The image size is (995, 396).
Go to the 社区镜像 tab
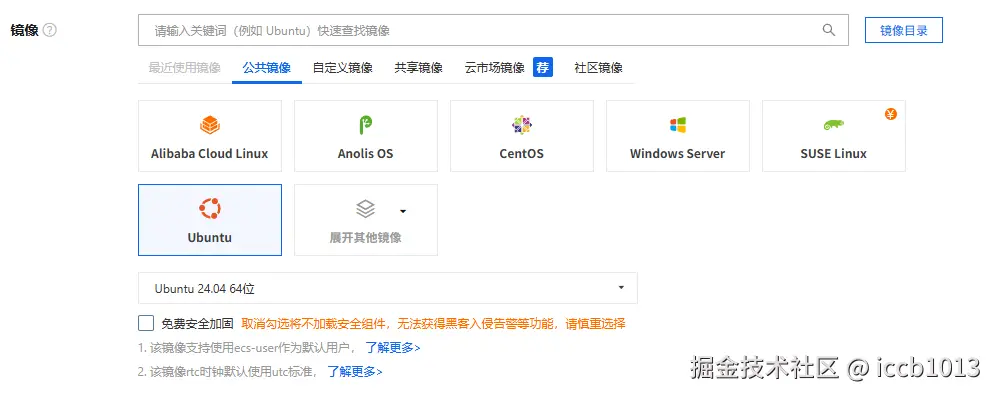598,68
